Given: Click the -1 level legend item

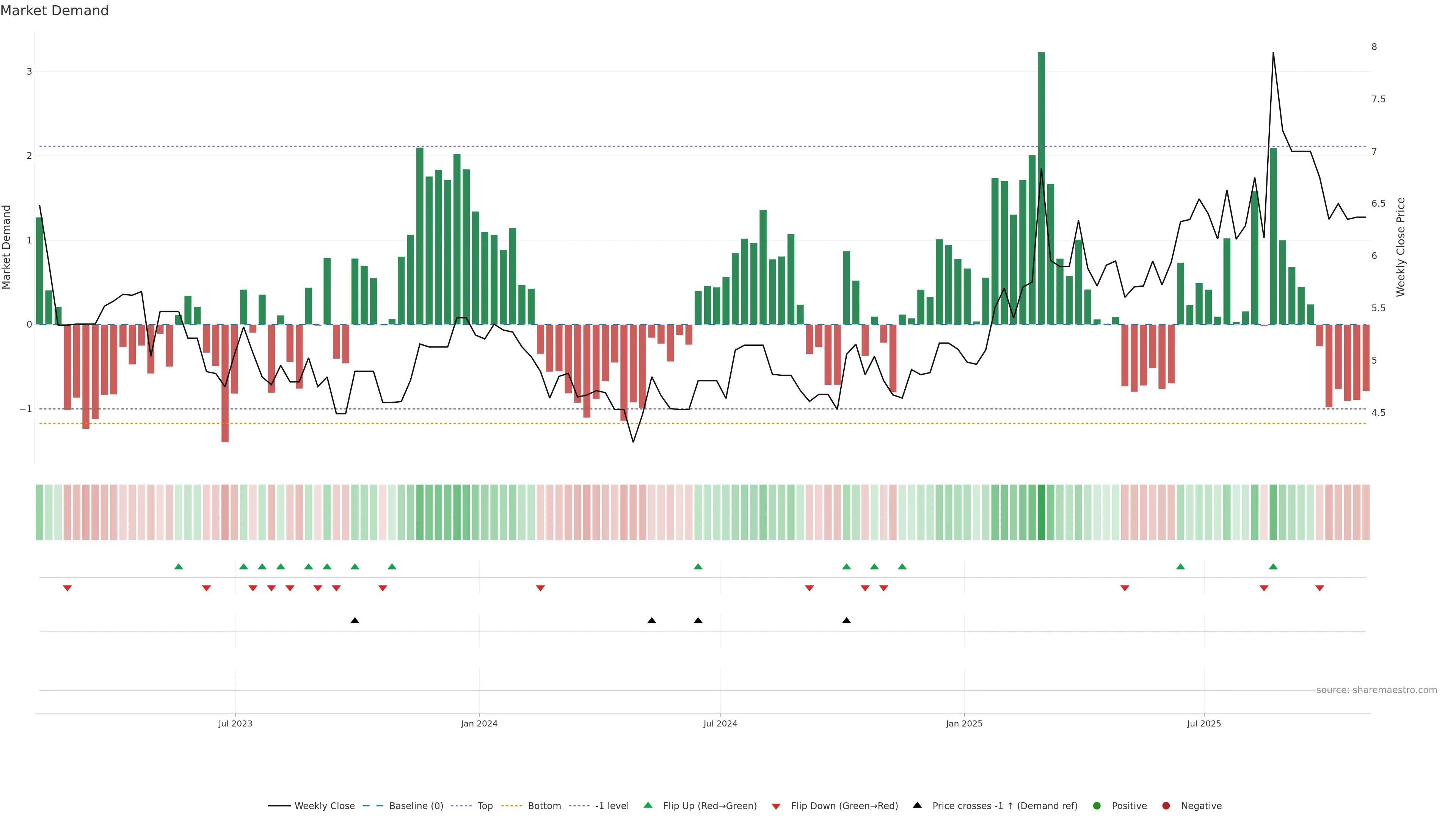Looking at the screenshot, I should click(x=612, y=806).
